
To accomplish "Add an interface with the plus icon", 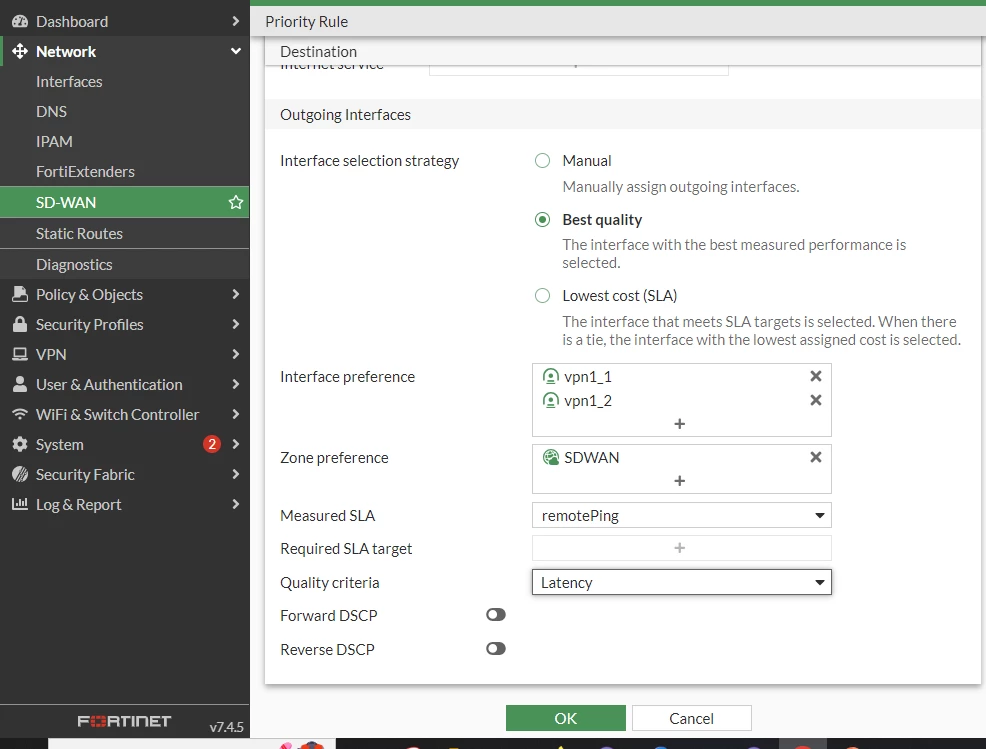I will pyautogui.click(x=679, y=424).
